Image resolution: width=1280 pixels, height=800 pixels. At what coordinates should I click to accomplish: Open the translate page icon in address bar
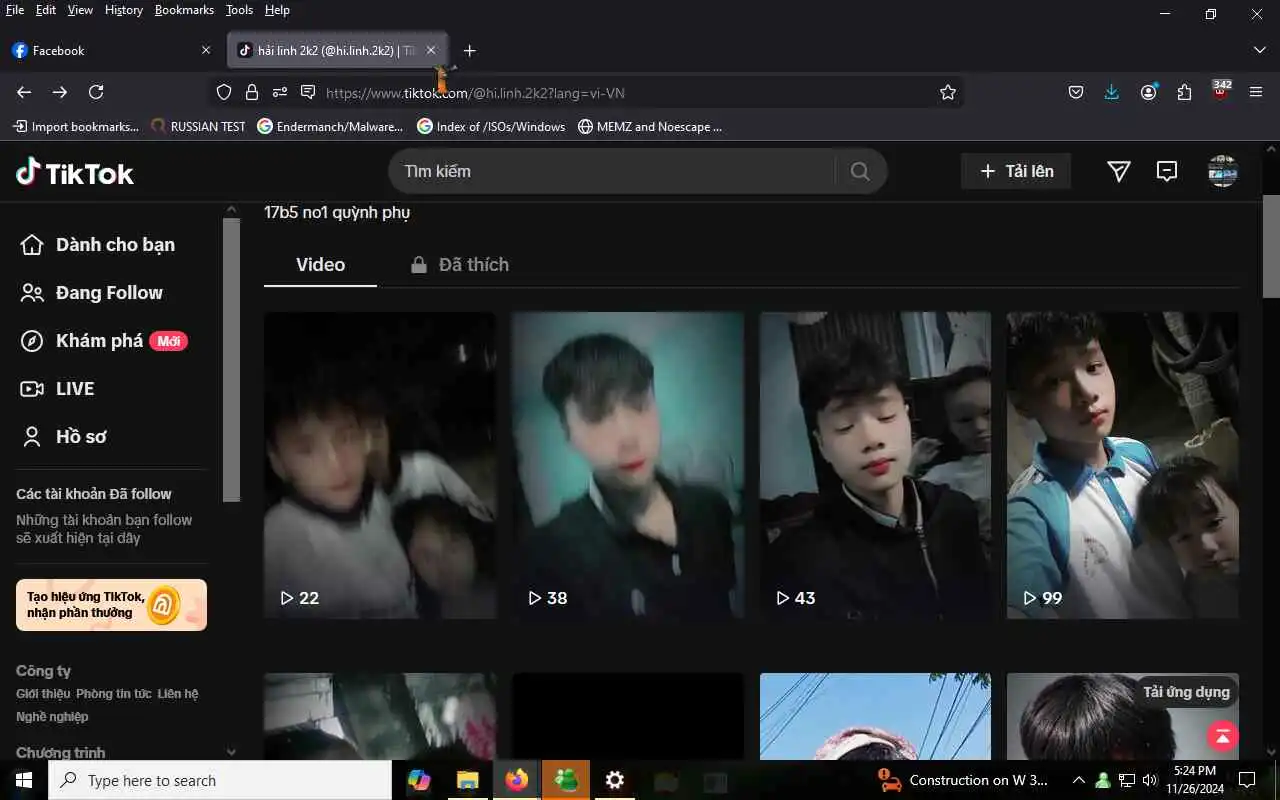coord(308,92)
